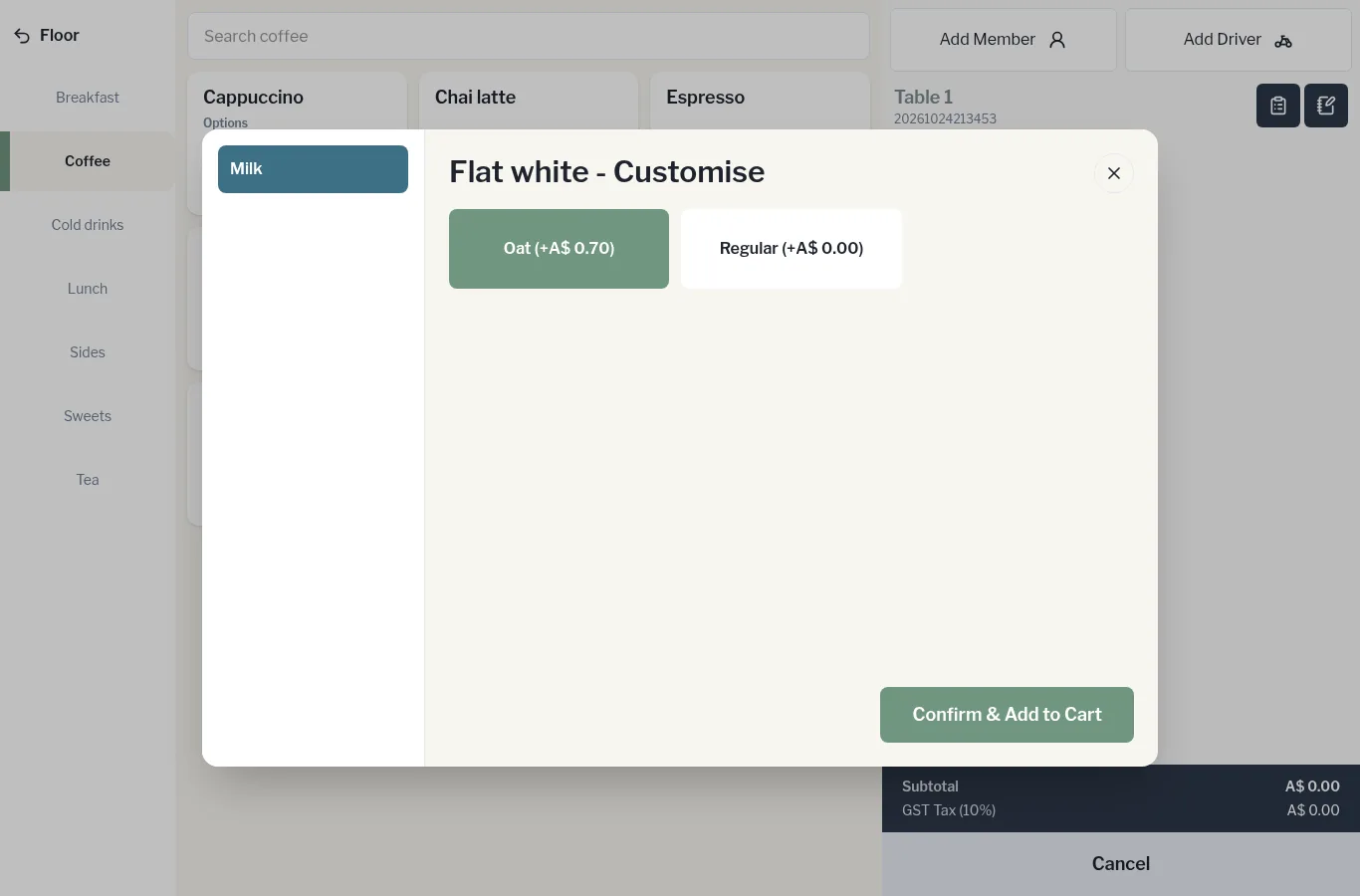This screenshot has height=896, width=1360.
Task: Select Regular milk option
Action: click(792, 249)
